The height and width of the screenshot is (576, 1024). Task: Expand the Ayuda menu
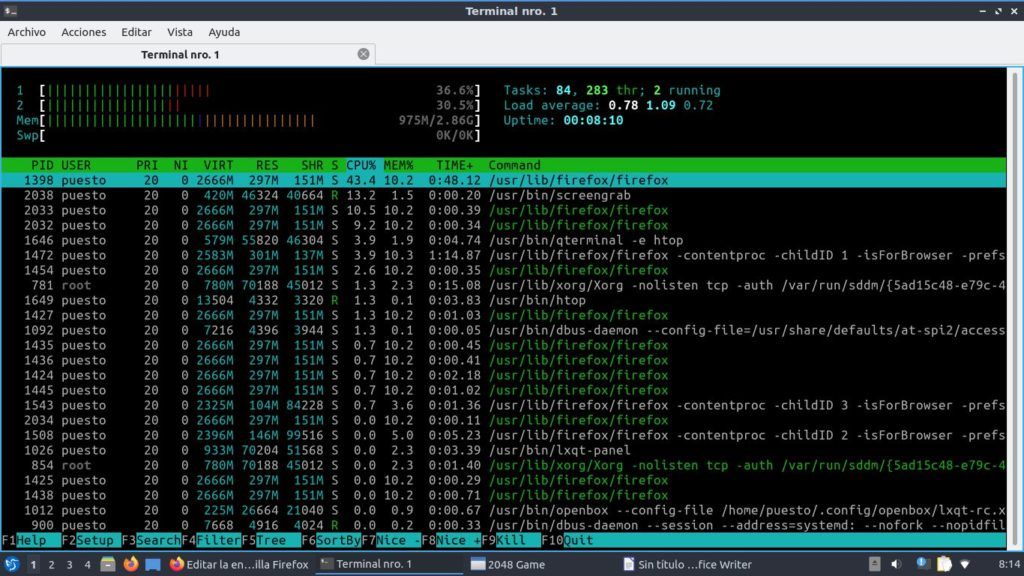[x=224, y=32]
